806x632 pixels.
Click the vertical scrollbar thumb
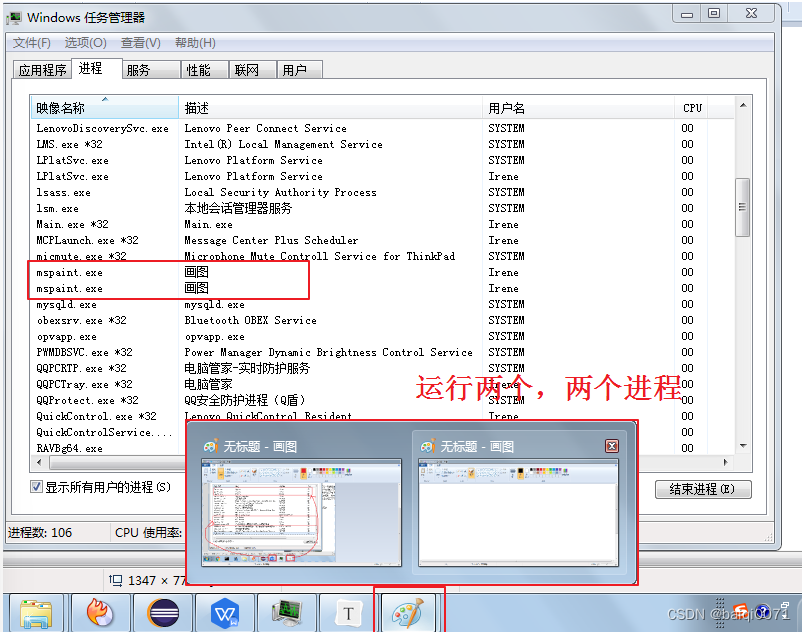point(742,207)
